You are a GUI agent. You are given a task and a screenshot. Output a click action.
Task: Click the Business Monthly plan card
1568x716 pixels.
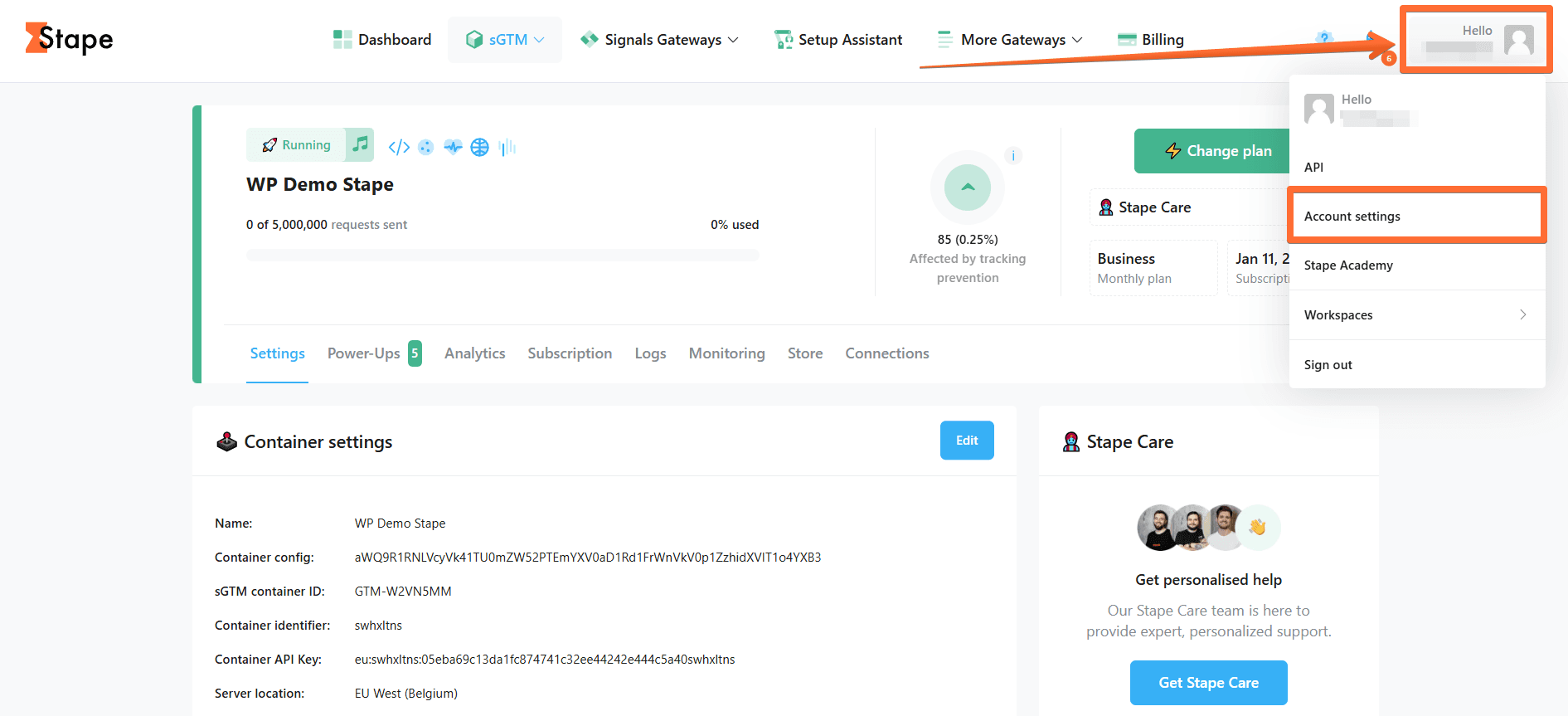click(1153, 268)
